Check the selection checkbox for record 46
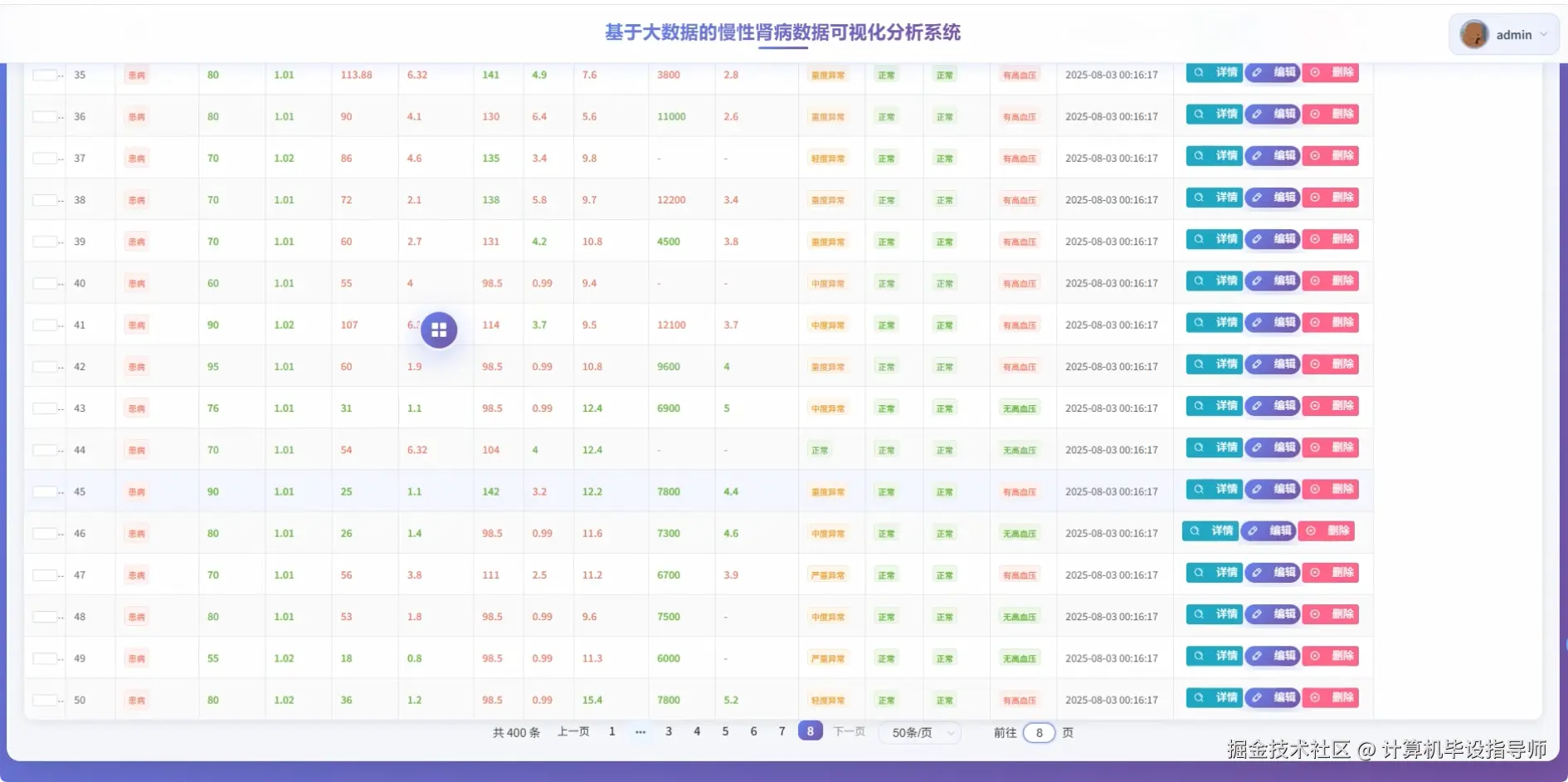 click(x=45, y=532)
